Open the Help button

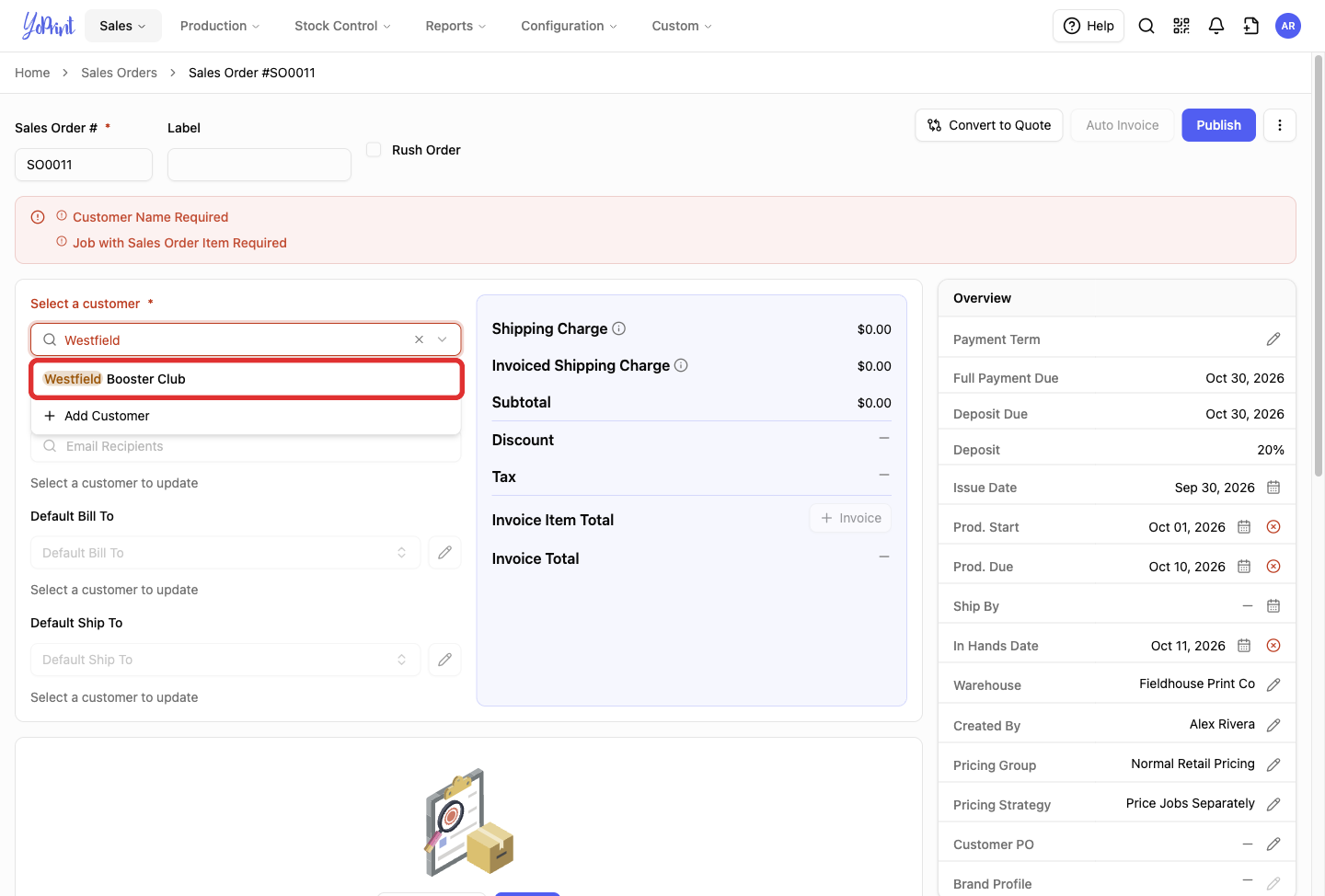coord(1089,26)
